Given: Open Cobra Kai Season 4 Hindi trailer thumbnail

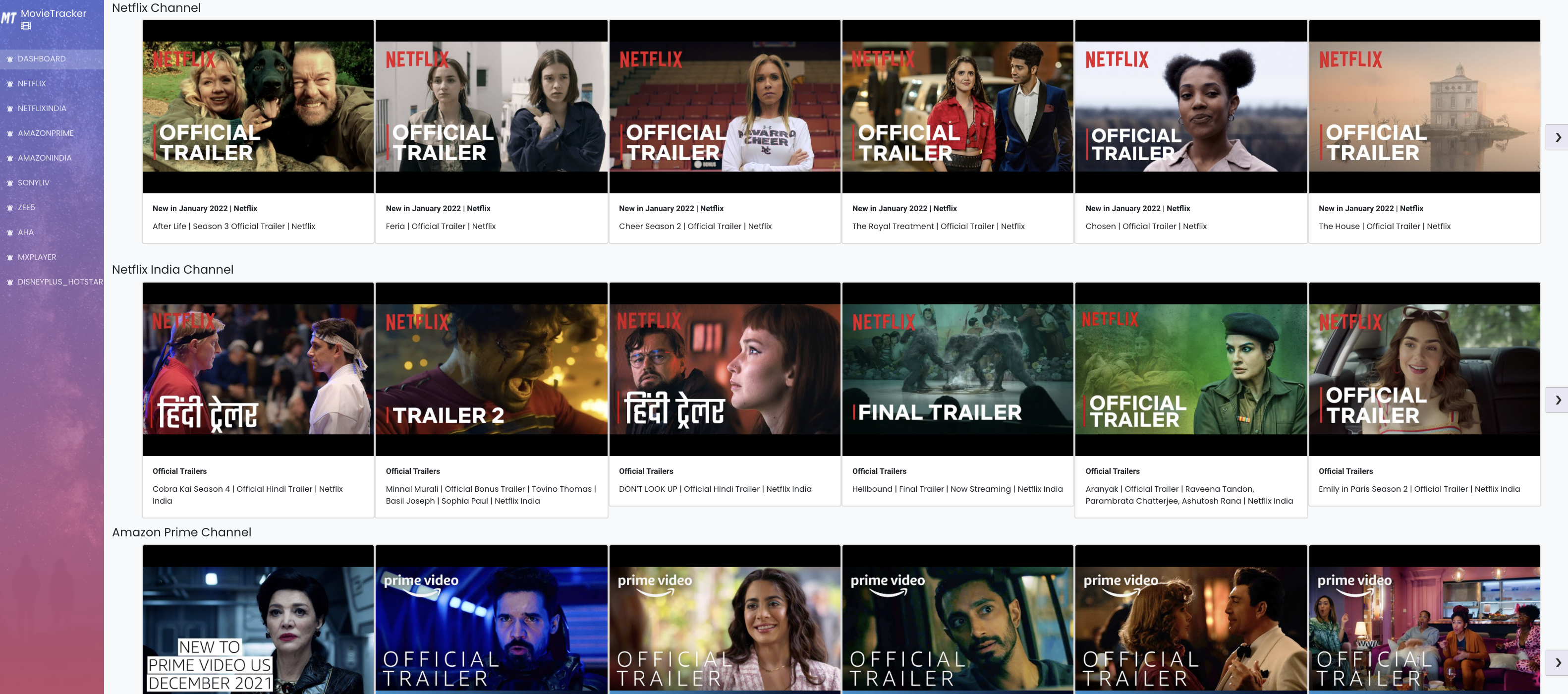Looking at the screenshot, I should [x=258, y=369].
